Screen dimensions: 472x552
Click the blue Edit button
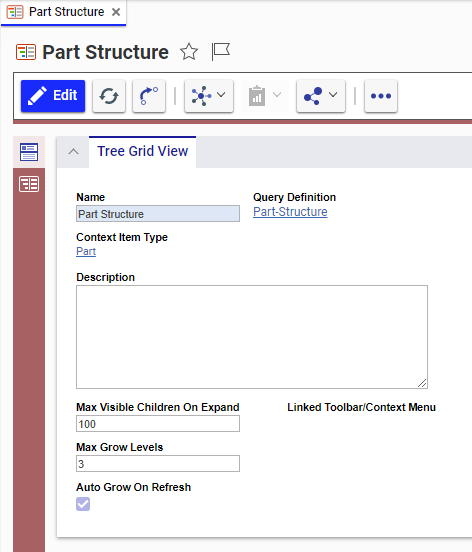click(53, 96)
